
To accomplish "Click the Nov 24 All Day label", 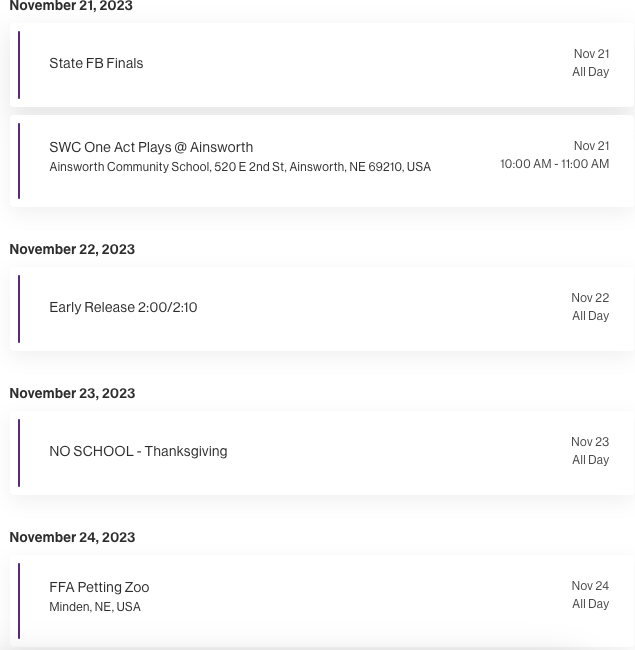I will (590, 594).
